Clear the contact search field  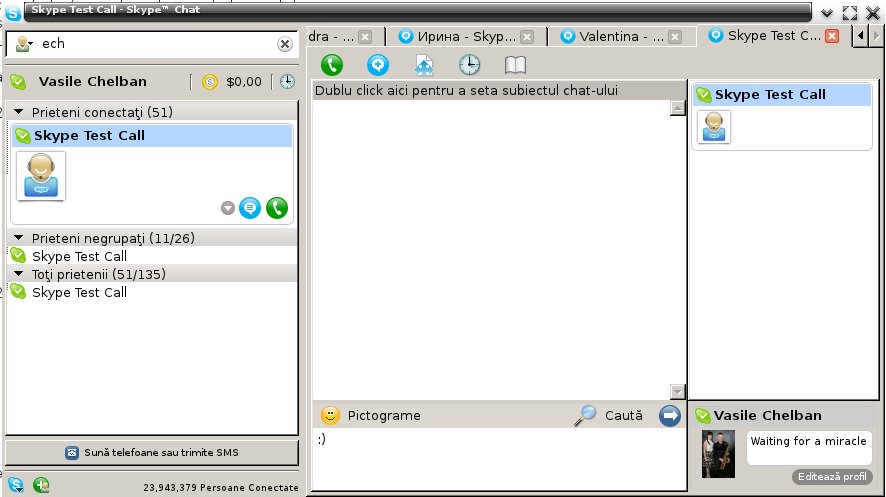(285, 44)
